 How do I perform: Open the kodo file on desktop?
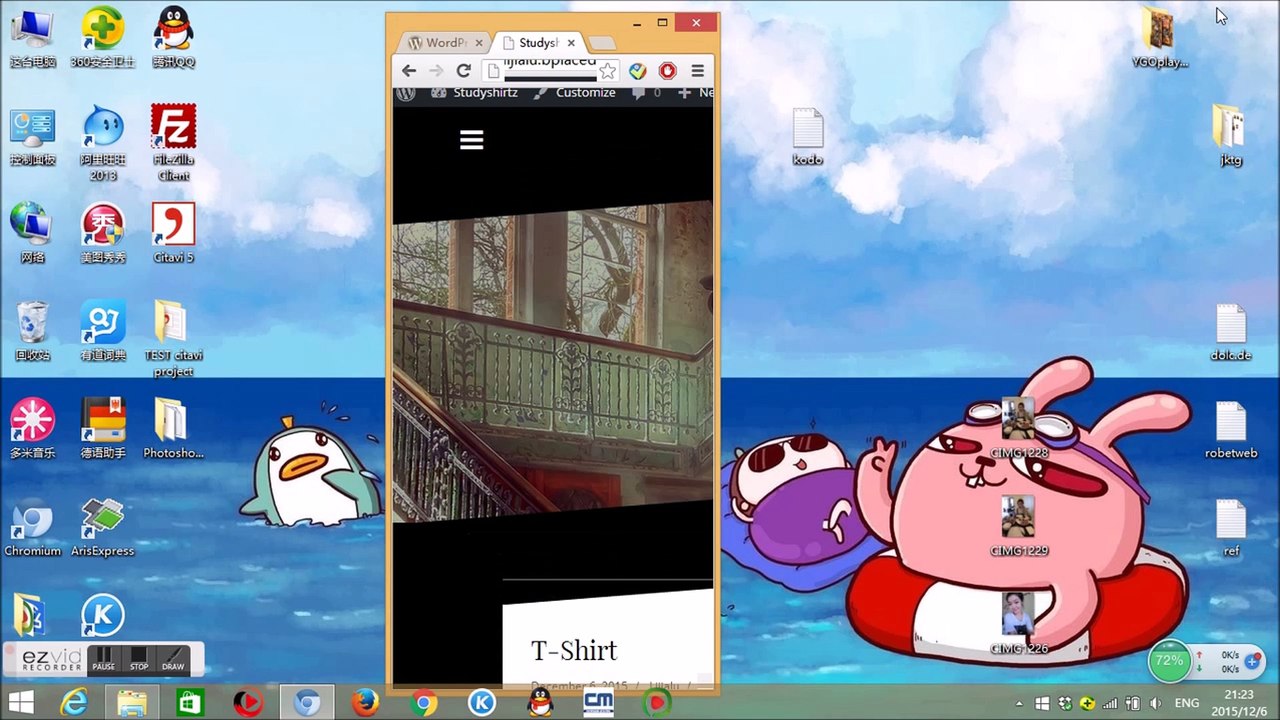point(807,137)
